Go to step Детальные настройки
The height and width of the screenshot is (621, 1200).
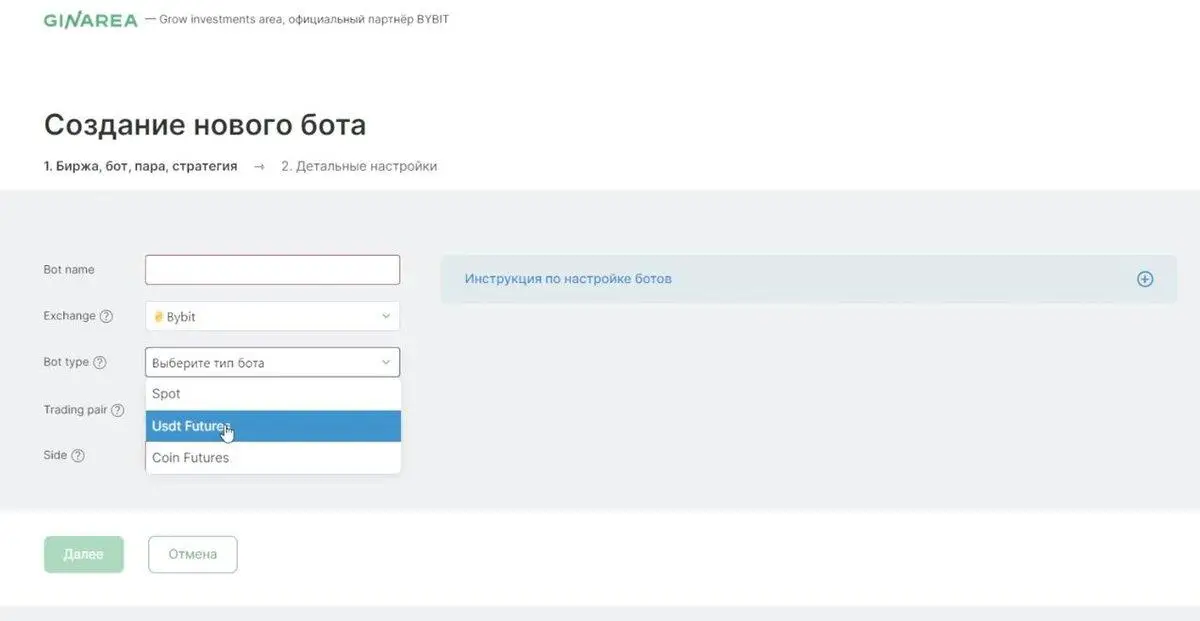(360, 166)
